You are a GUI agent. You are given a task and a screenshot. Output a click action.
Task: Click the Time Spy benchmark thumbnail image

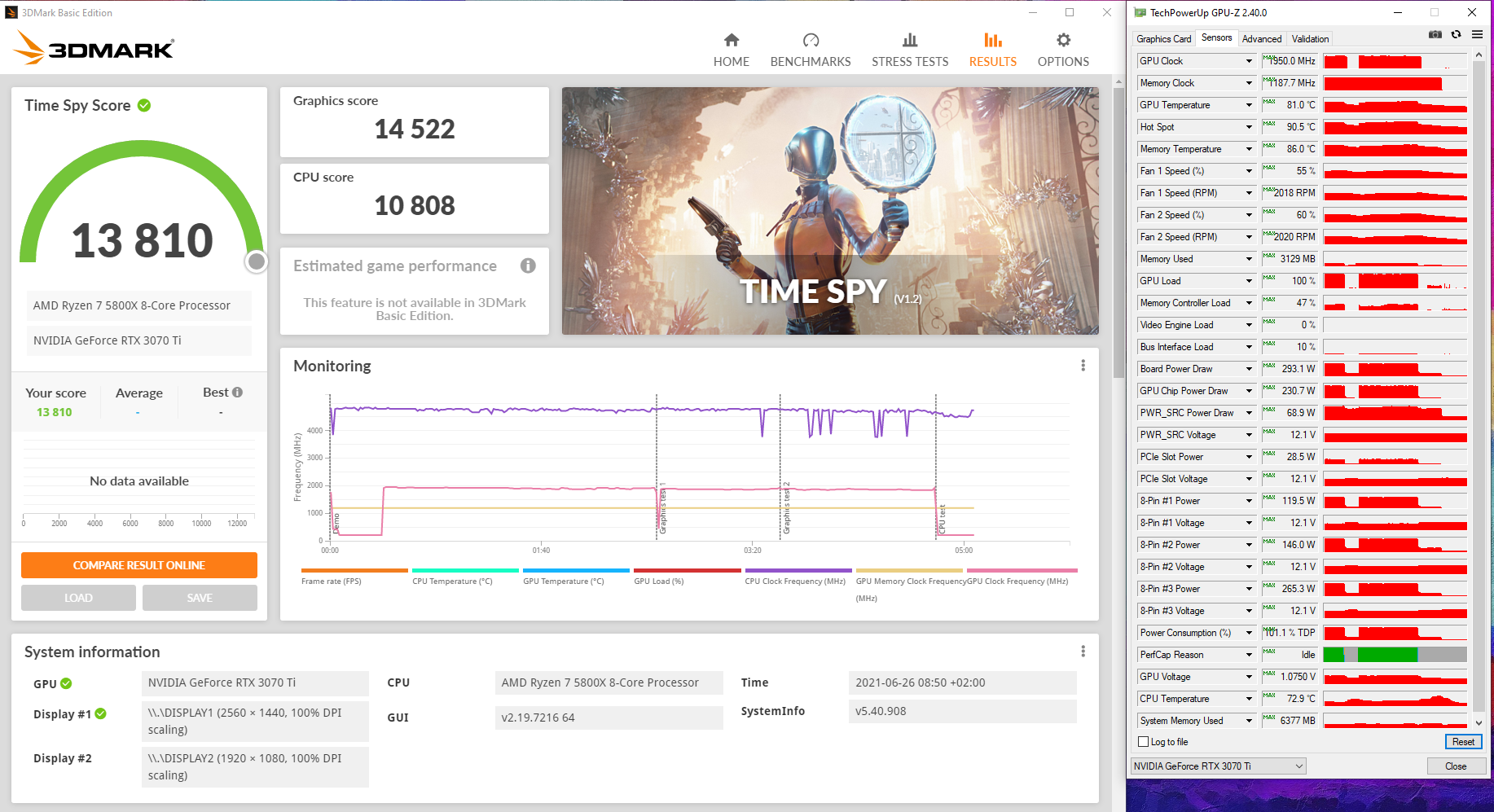tap(829, 211)
